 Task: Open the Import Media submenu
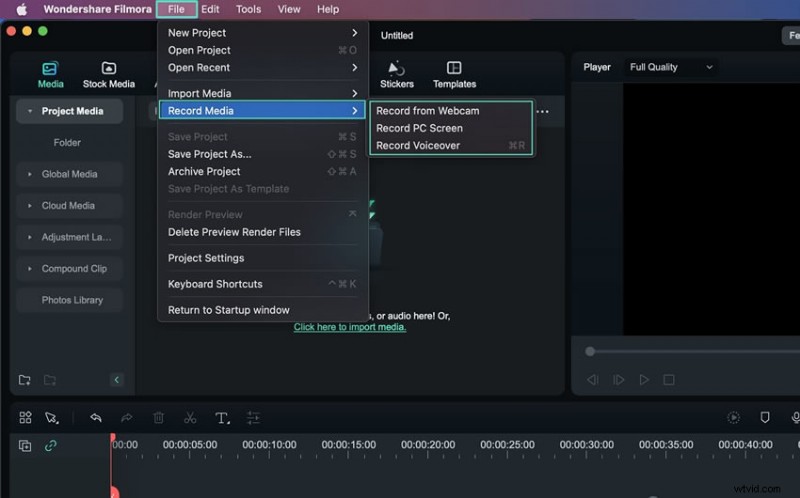[x=262, y=93]
